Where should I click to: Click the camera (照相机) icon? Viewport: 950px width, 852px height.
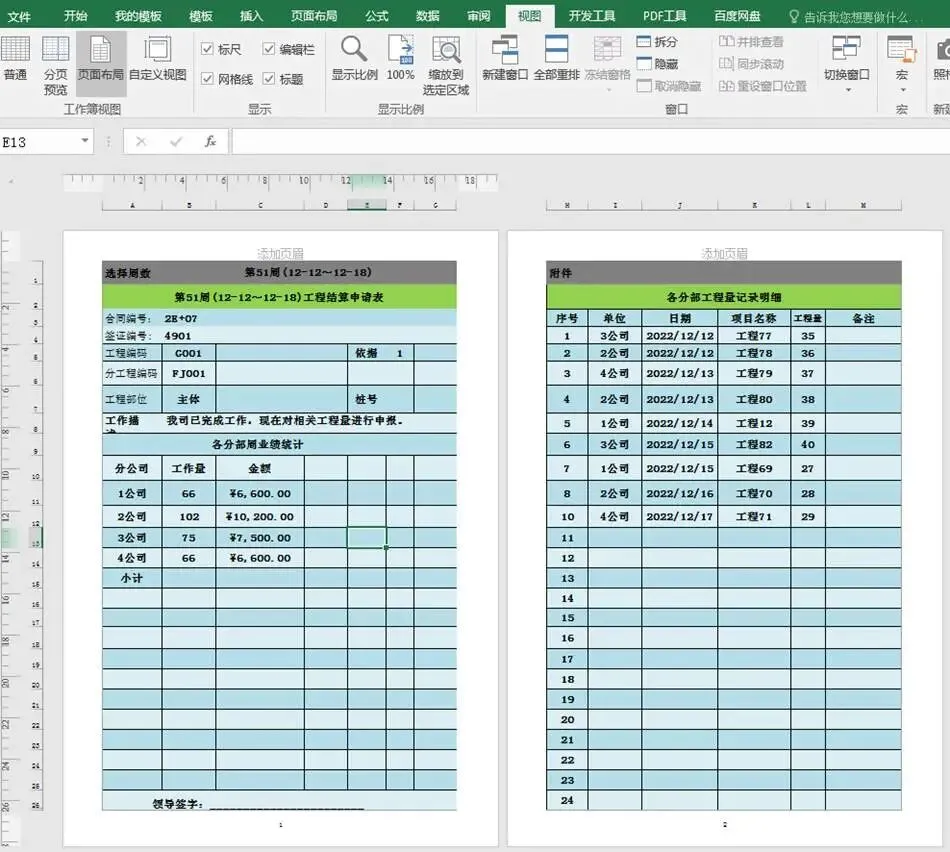click(x=943, y=51)
